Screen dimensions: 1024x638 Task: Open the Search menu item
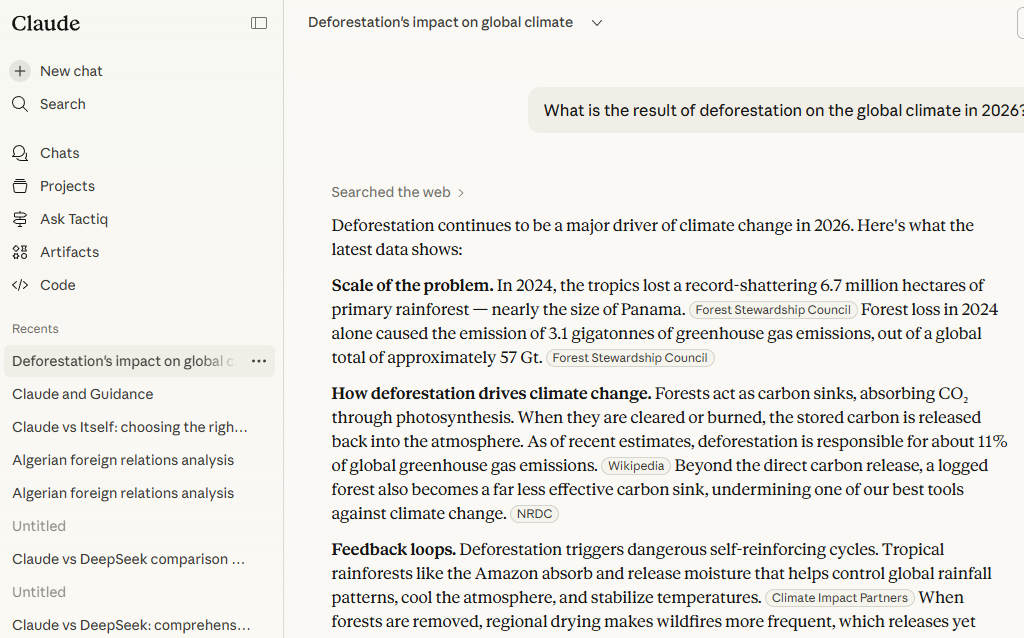[63, 104]
